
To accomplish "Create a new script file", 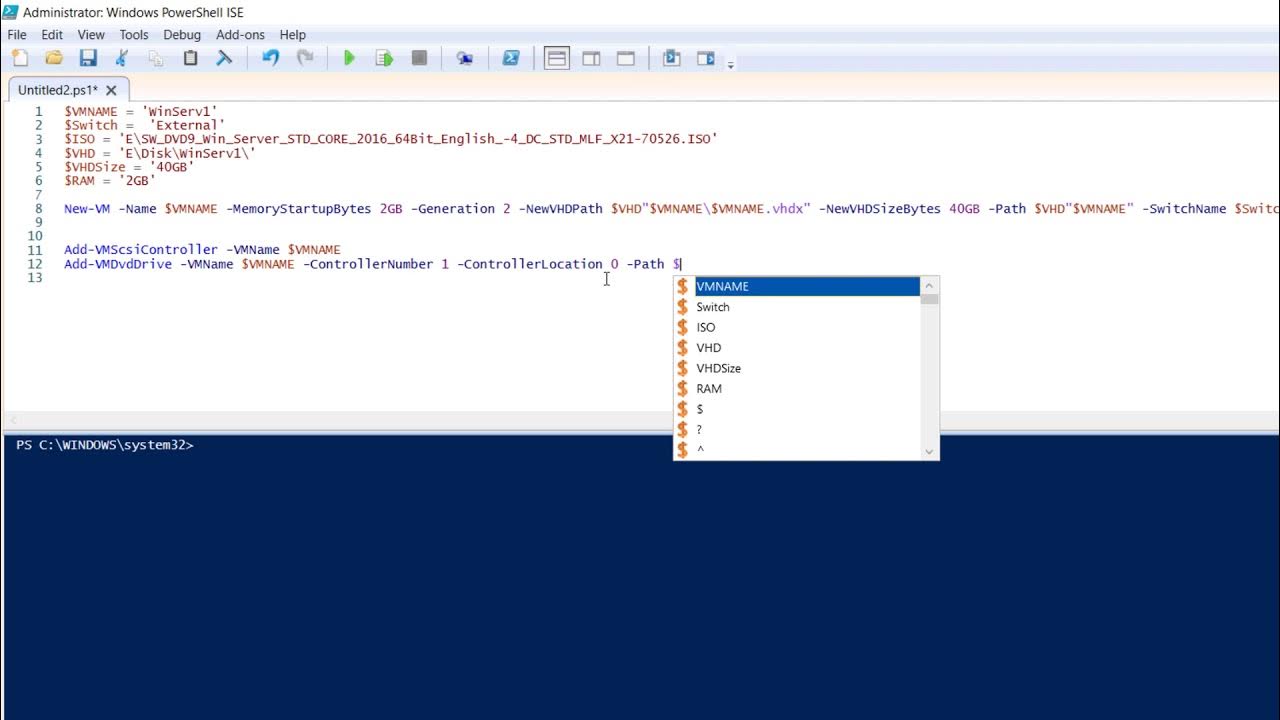I will 20,58.
